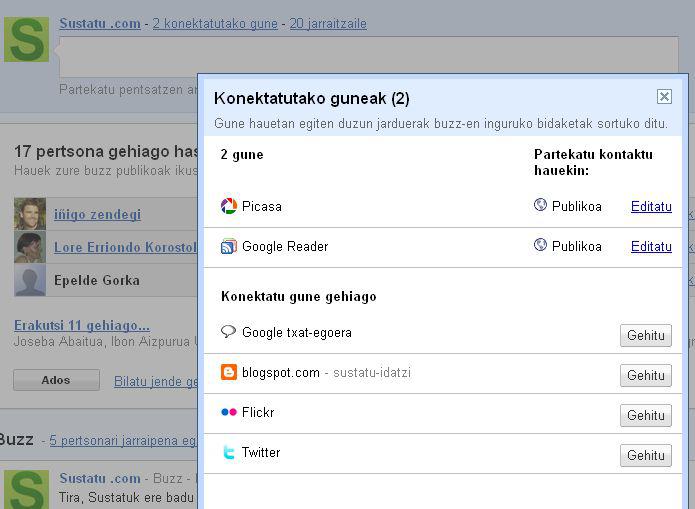Close the Konektatutako guneak dialog

[x=664, y=97]
